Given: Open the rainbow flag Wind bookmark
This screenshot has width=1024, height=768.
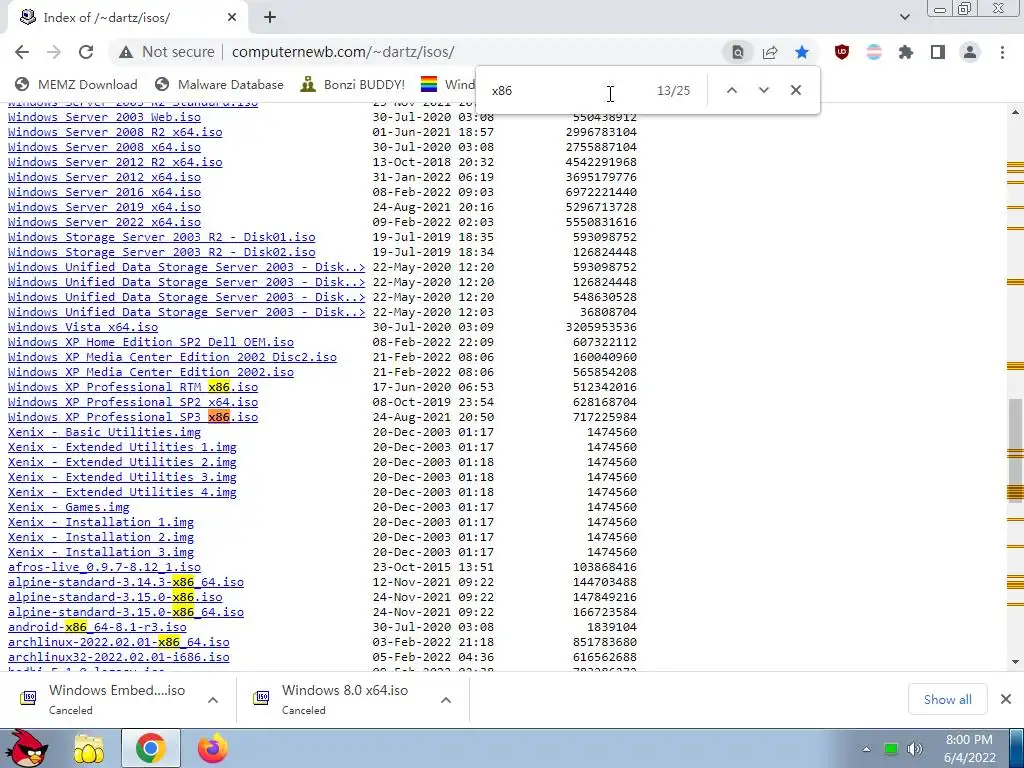Looking at the screenshot, I should (x=448, y=84).
